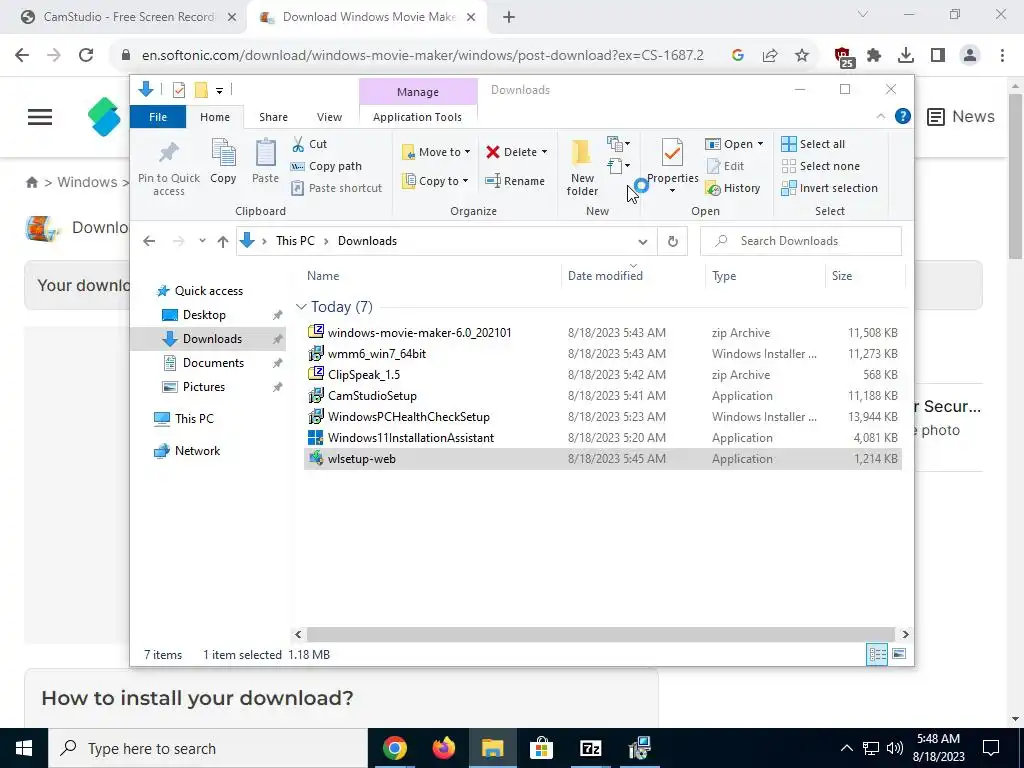
Task: Click Properties icon in quick access toolbar
Action: (x=178, y=90)
